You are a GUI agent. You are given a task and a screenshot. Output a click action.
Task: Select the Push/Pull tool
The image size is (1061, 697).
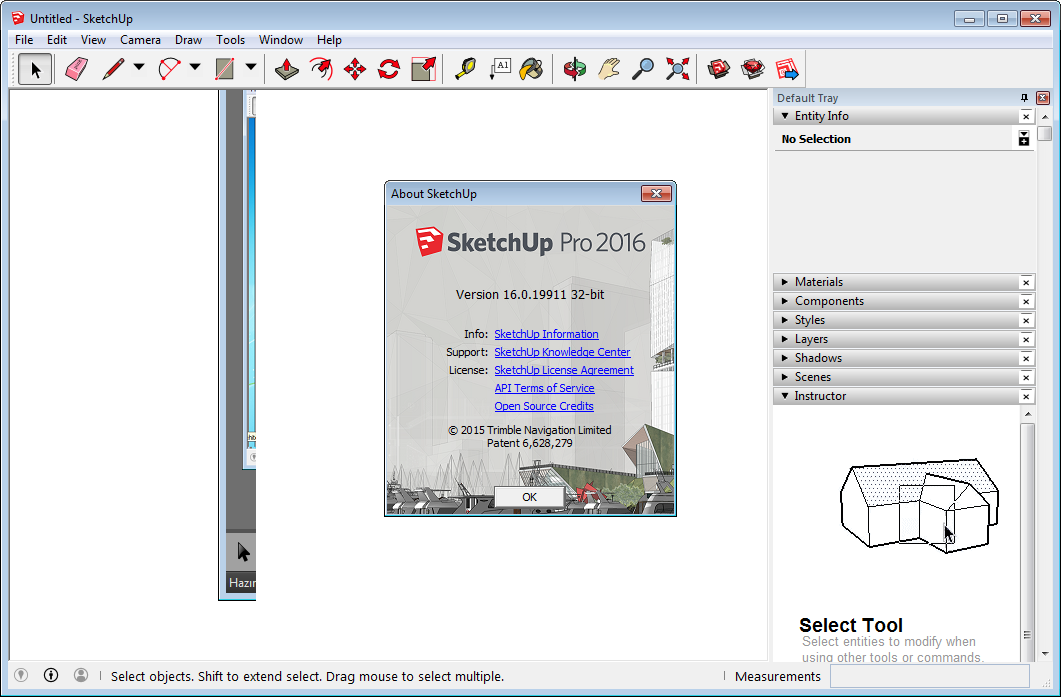tap(287, 69)
